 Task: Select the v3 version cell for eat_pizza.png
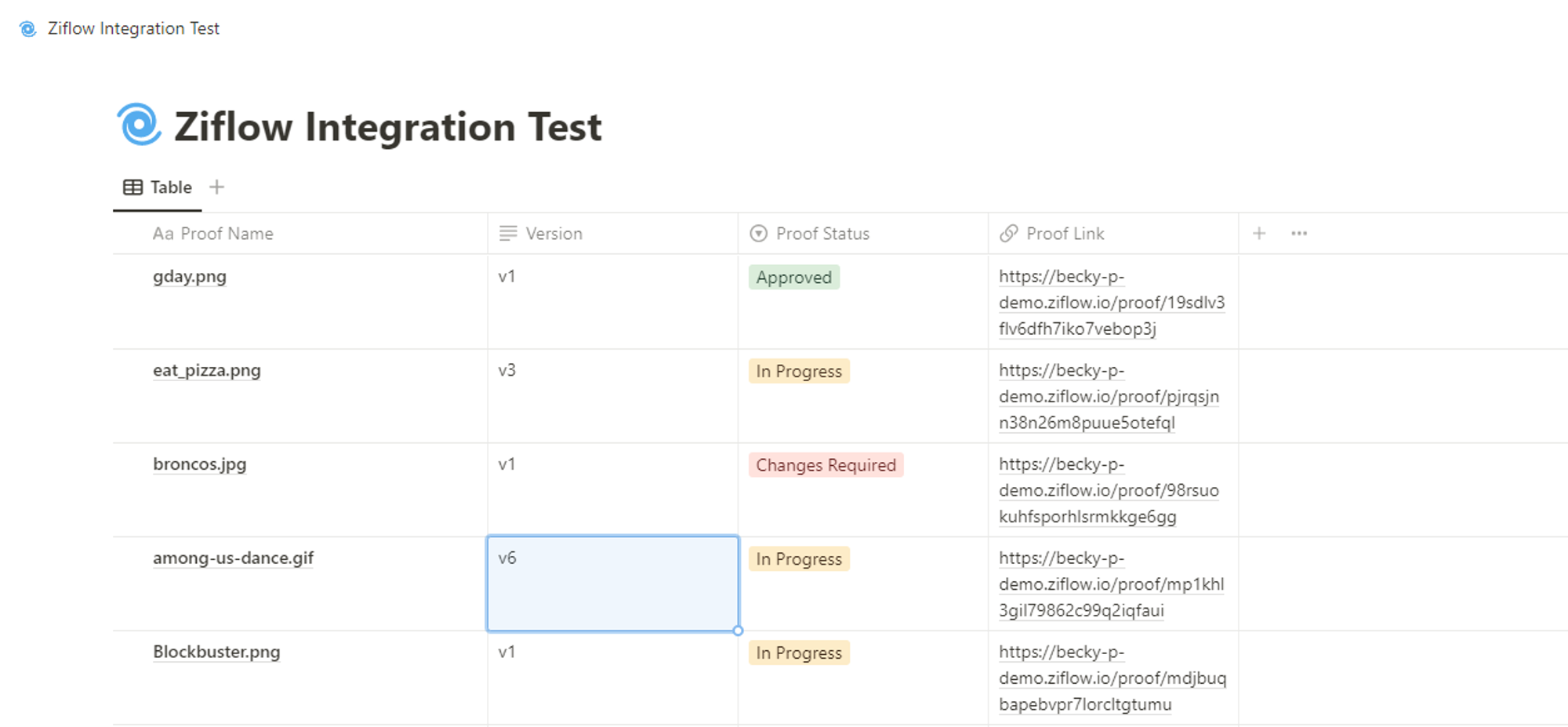(x=612, y=396)
